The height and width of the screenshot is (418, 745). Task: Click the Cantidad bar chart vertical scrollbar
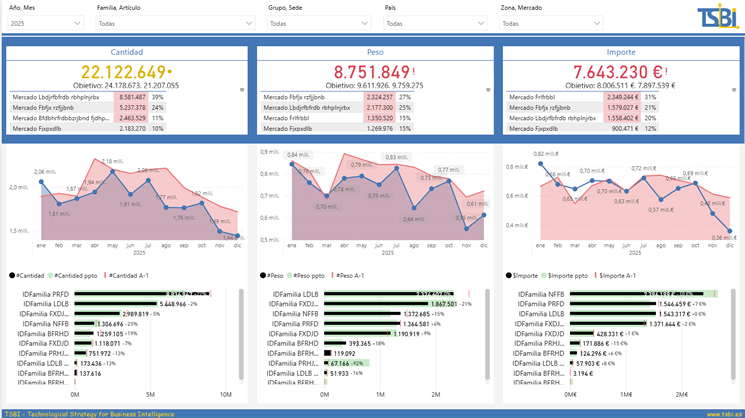(x=241, y=334)
